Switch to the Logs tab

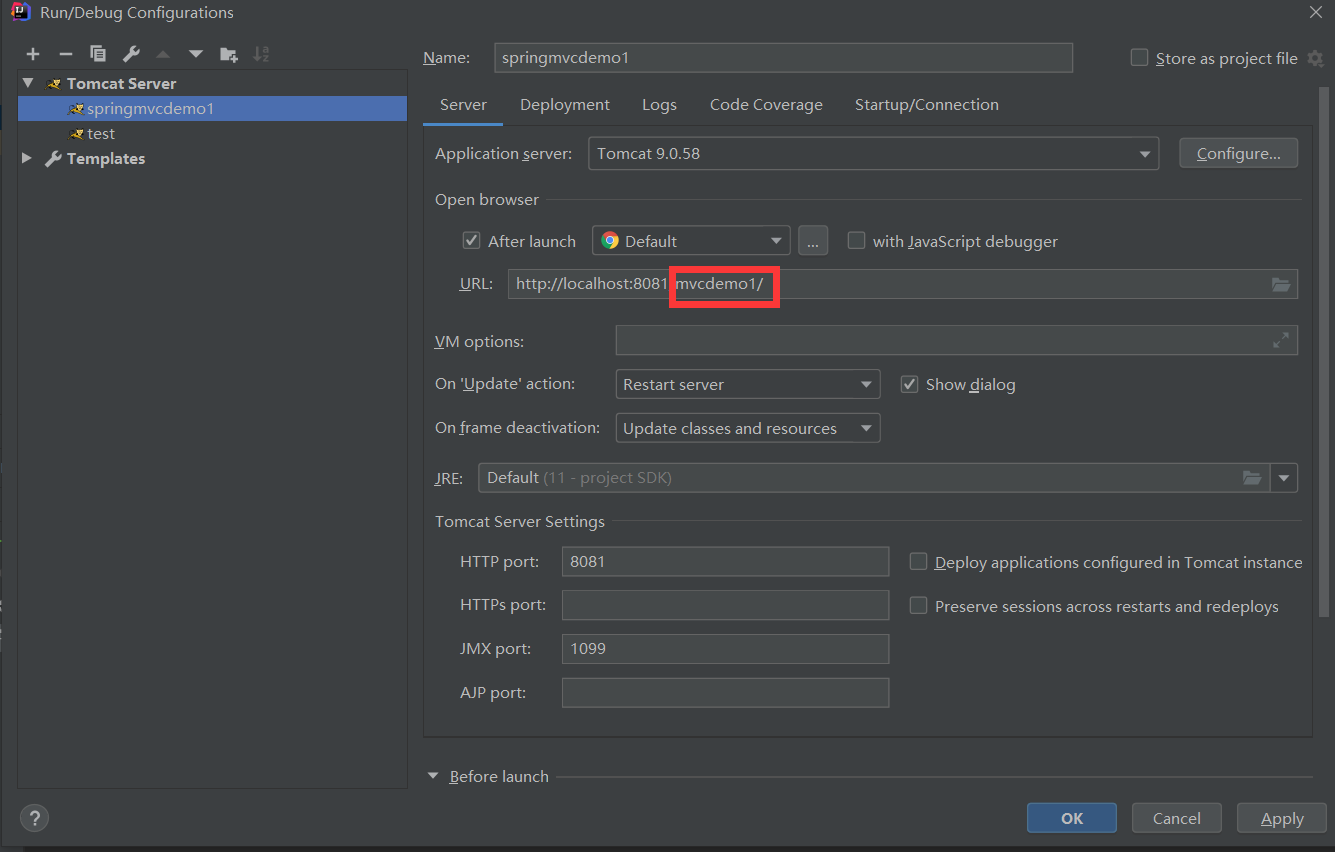point(659,105)
